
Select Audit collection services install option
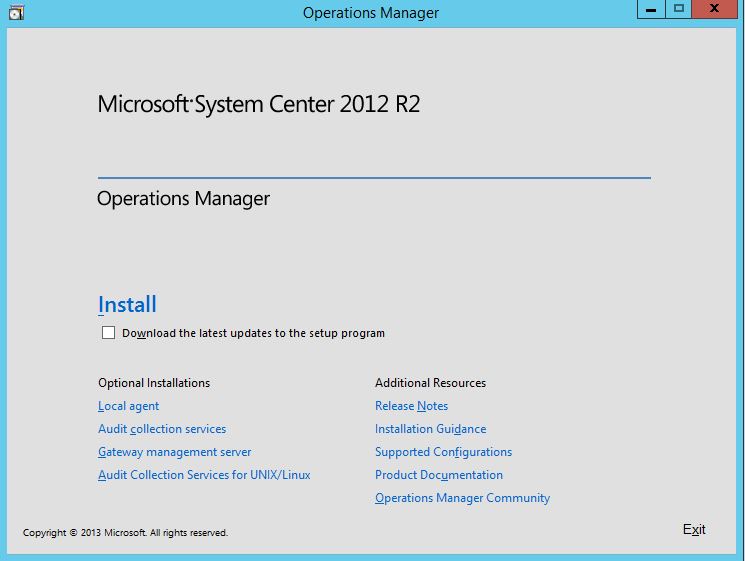coord(162,429)
